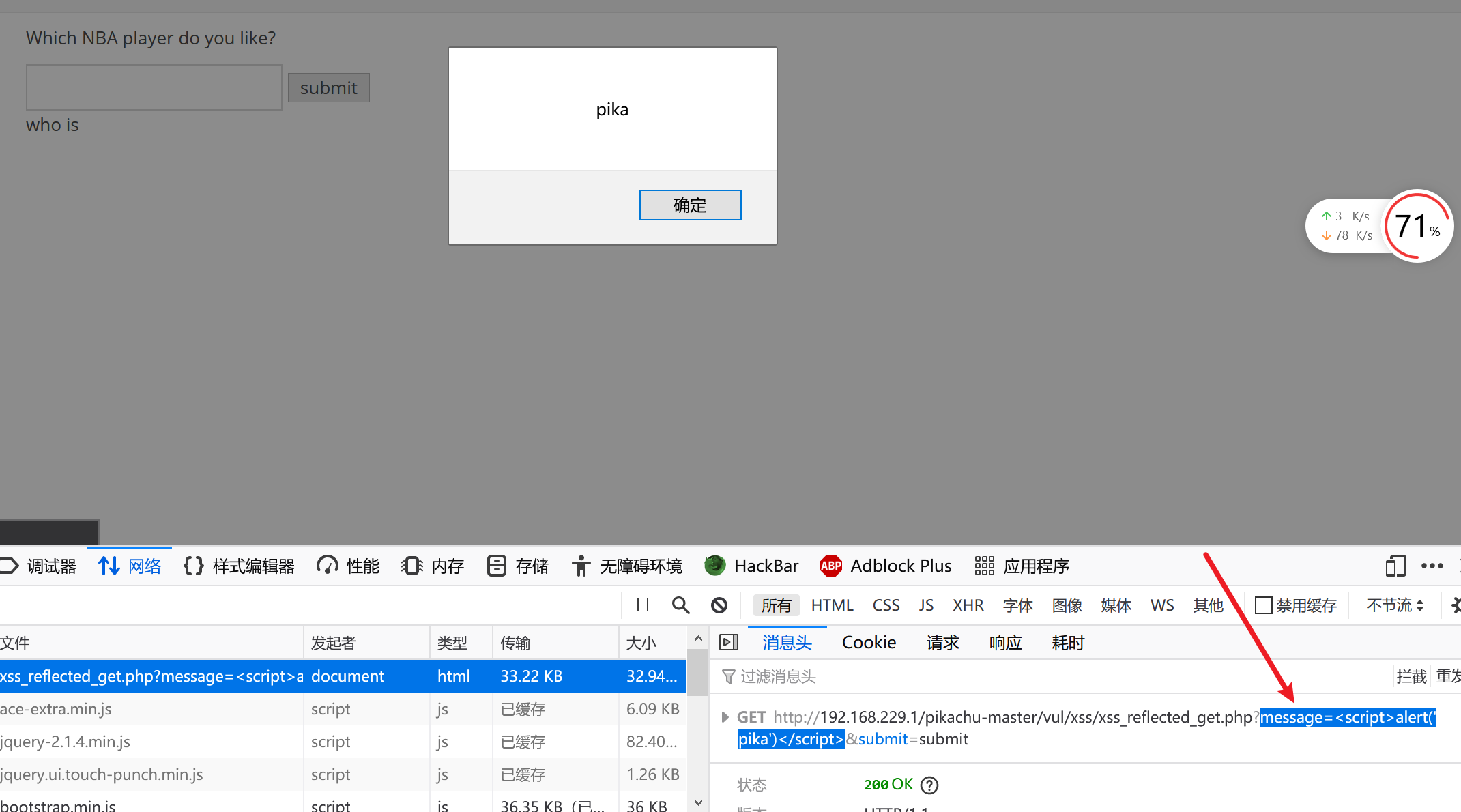Toggle the XHR request filter
This screenshot has height=812, width=1461.
(968, 605)
